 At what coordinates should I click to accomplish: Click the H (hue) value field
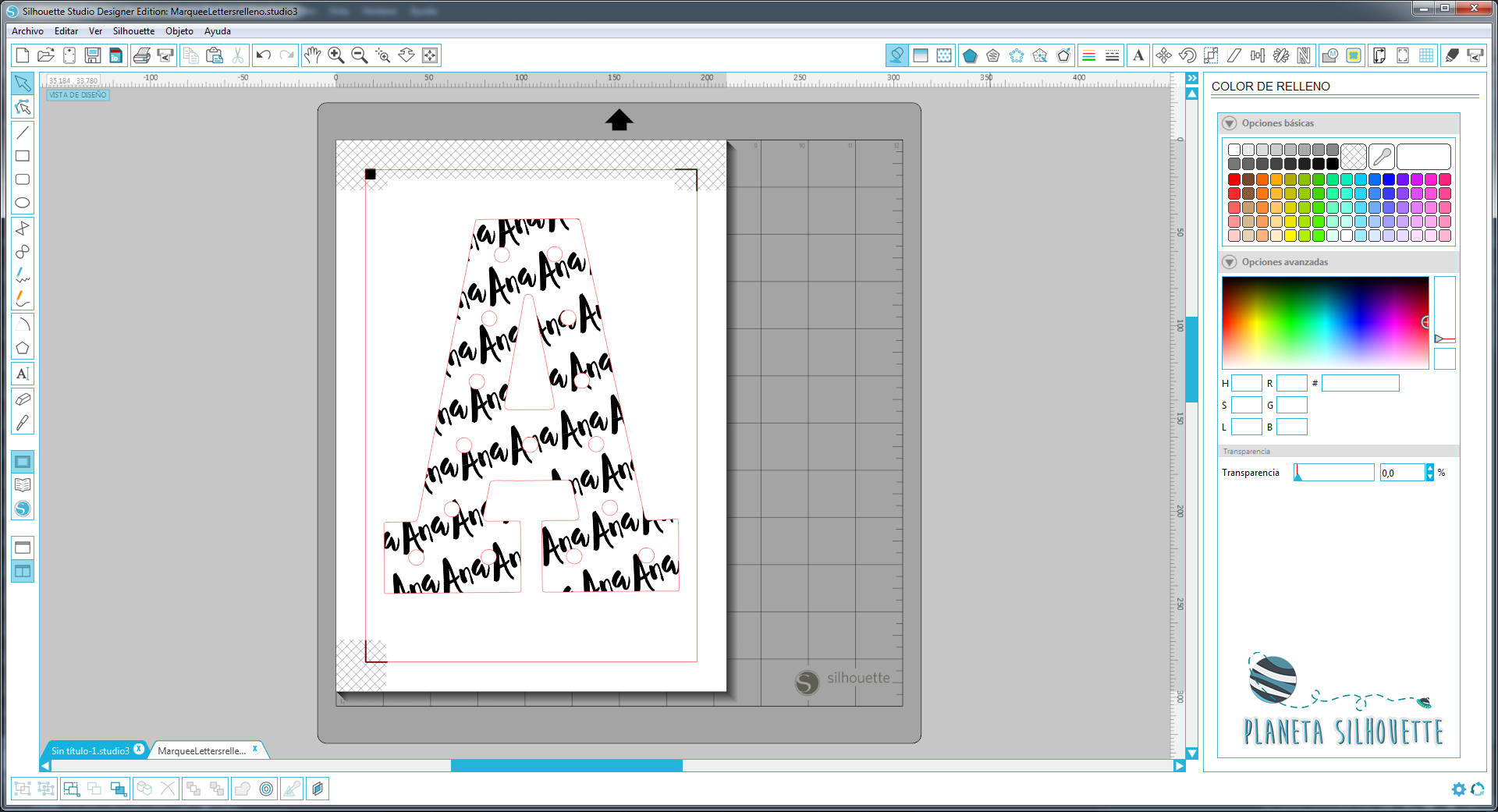(x=1247, y=383)
